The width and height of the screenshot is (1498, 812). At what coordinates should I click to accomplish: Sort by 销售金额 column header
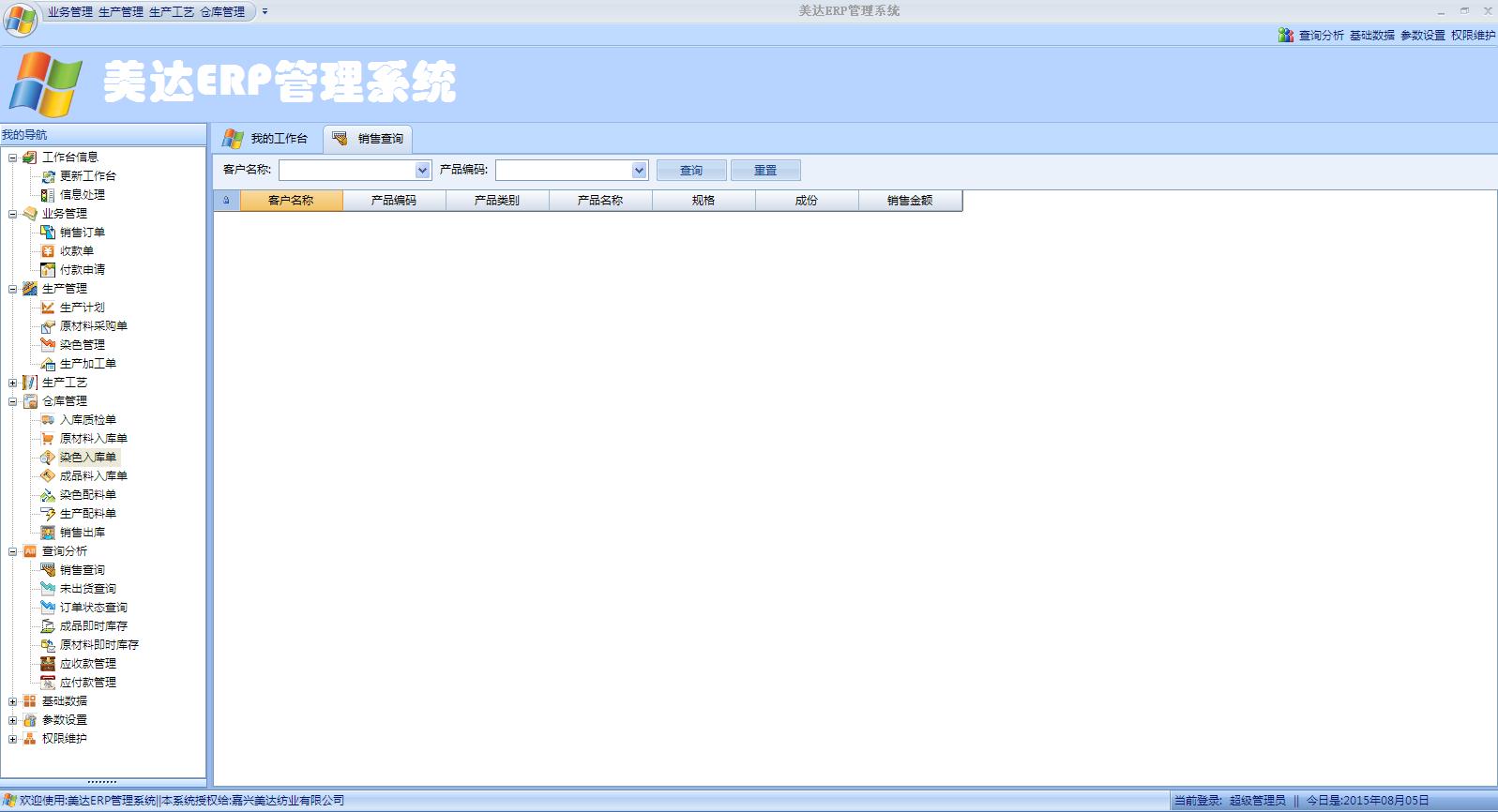[x=910, y=201]
